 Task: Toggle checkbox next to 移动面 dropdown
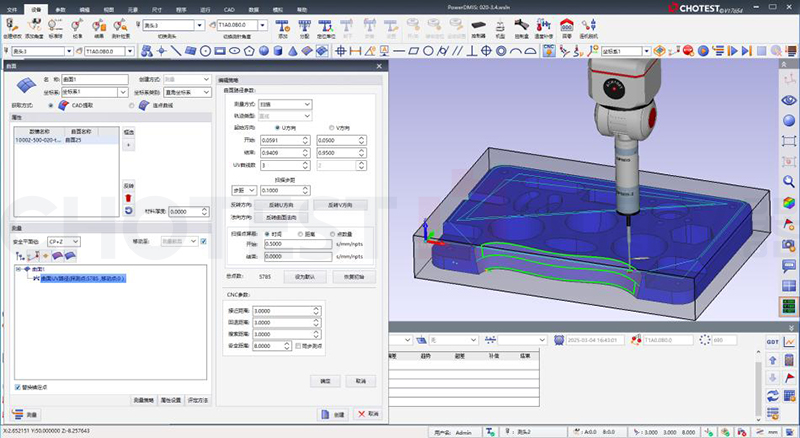tap(204, 241)
